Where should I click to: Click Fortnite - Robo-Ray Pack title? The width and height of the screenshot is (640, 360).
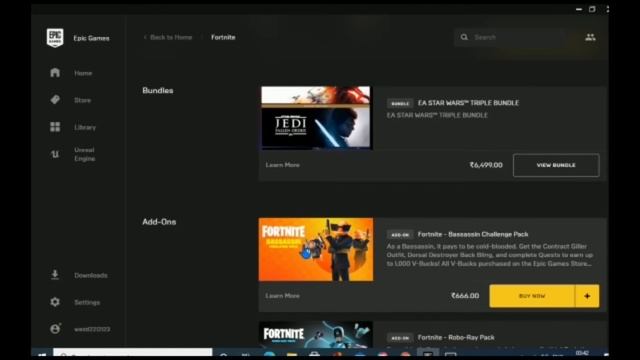[x=456, y=338]
